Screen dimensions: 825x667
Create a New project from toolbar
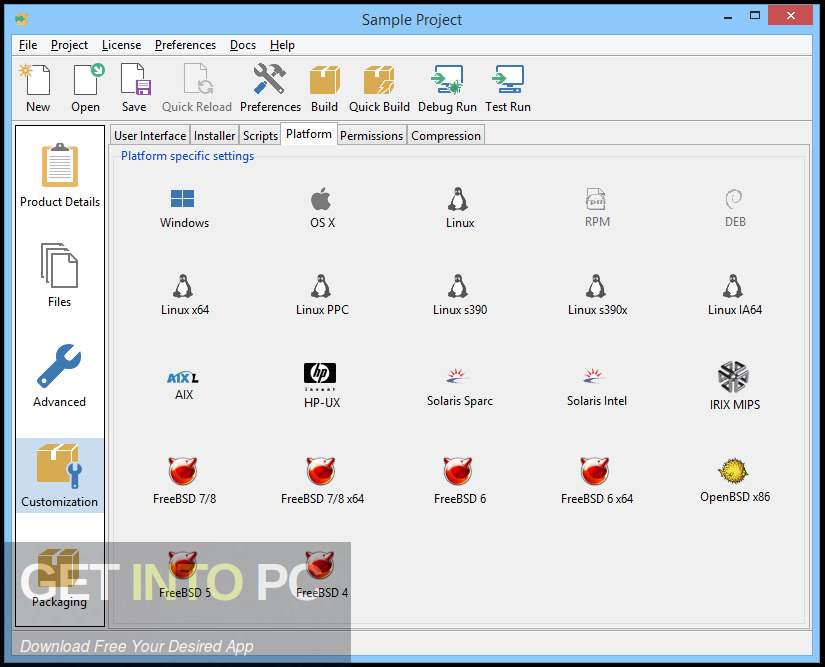coord(37,88)
